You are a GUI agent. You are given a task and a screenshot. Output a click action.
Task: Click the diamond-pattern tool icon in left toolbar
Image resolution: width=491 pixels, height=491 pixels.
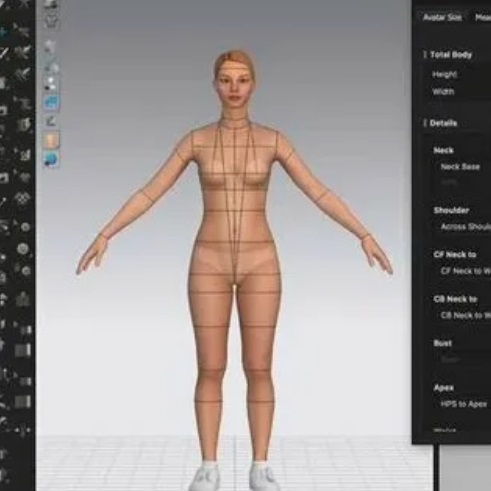click(23, 199)
